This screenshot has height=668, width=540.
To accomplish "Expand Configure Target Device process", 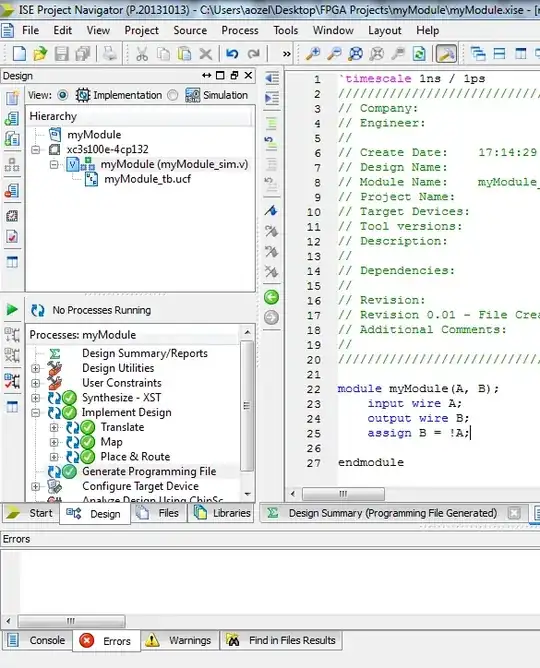I will (36, 486).
